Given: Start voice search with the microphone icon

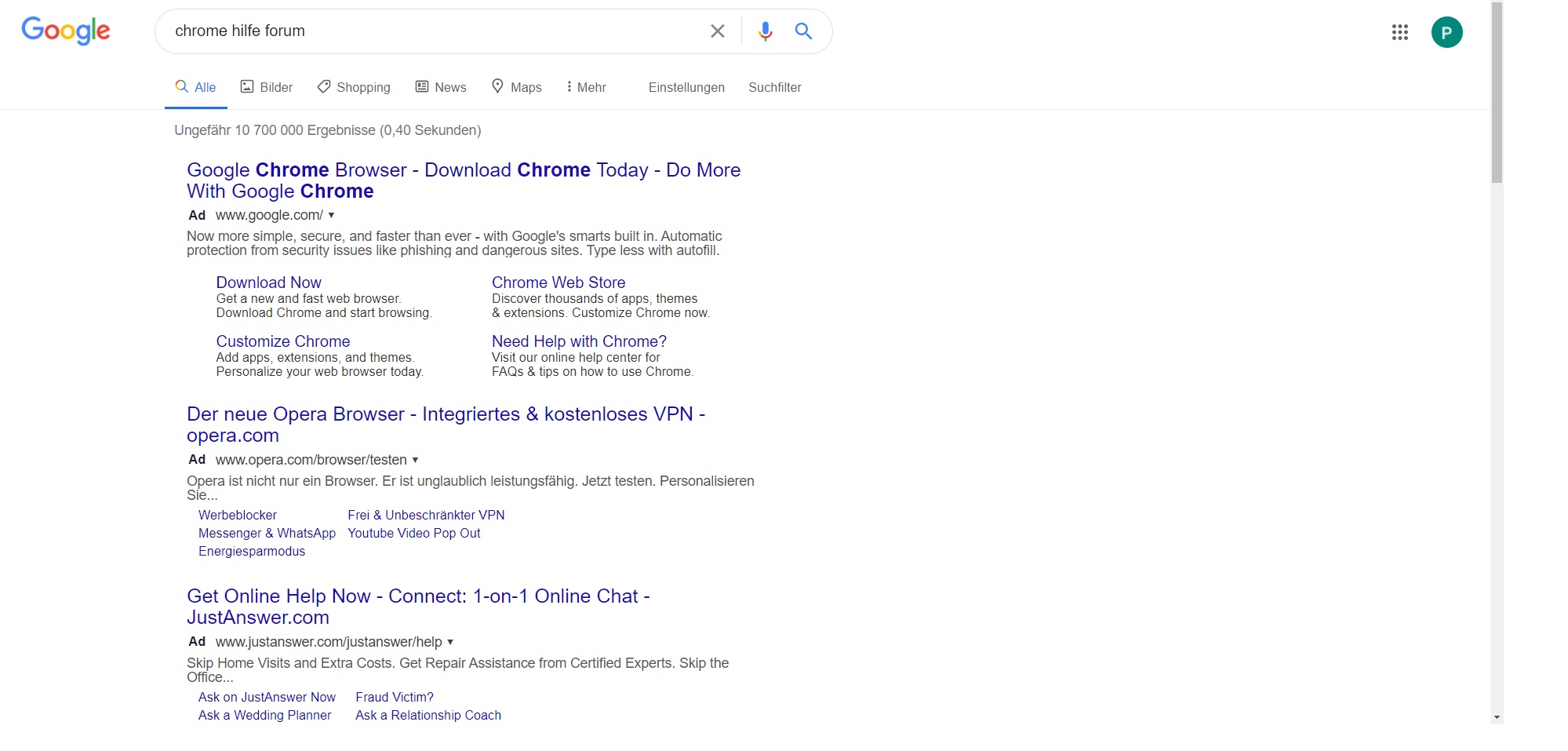Looking at the screenshot, I should point(765,31).
